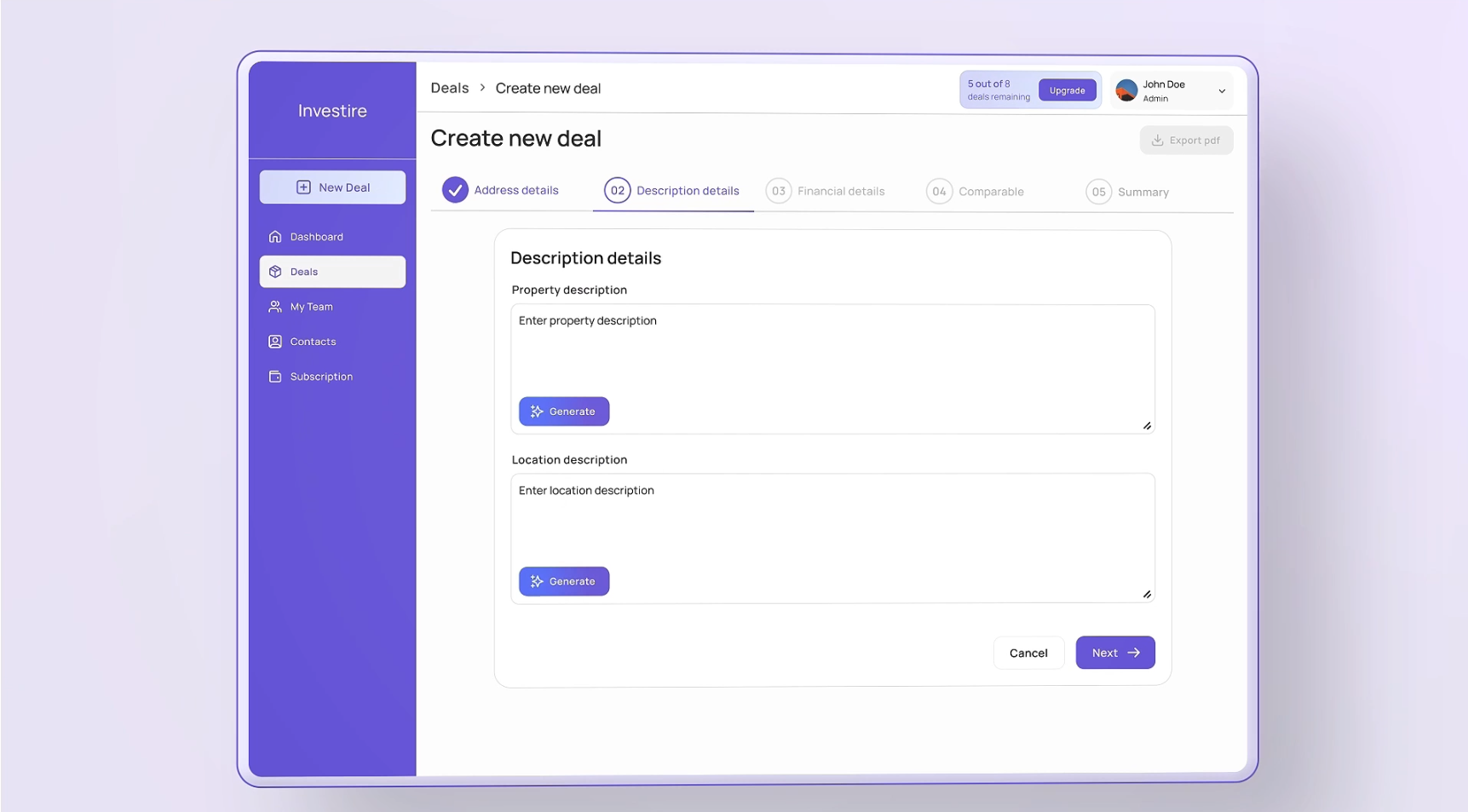The image size is (1468, 812).
Task: Click the plus icon on New Deal
Action: click(303, 187)
